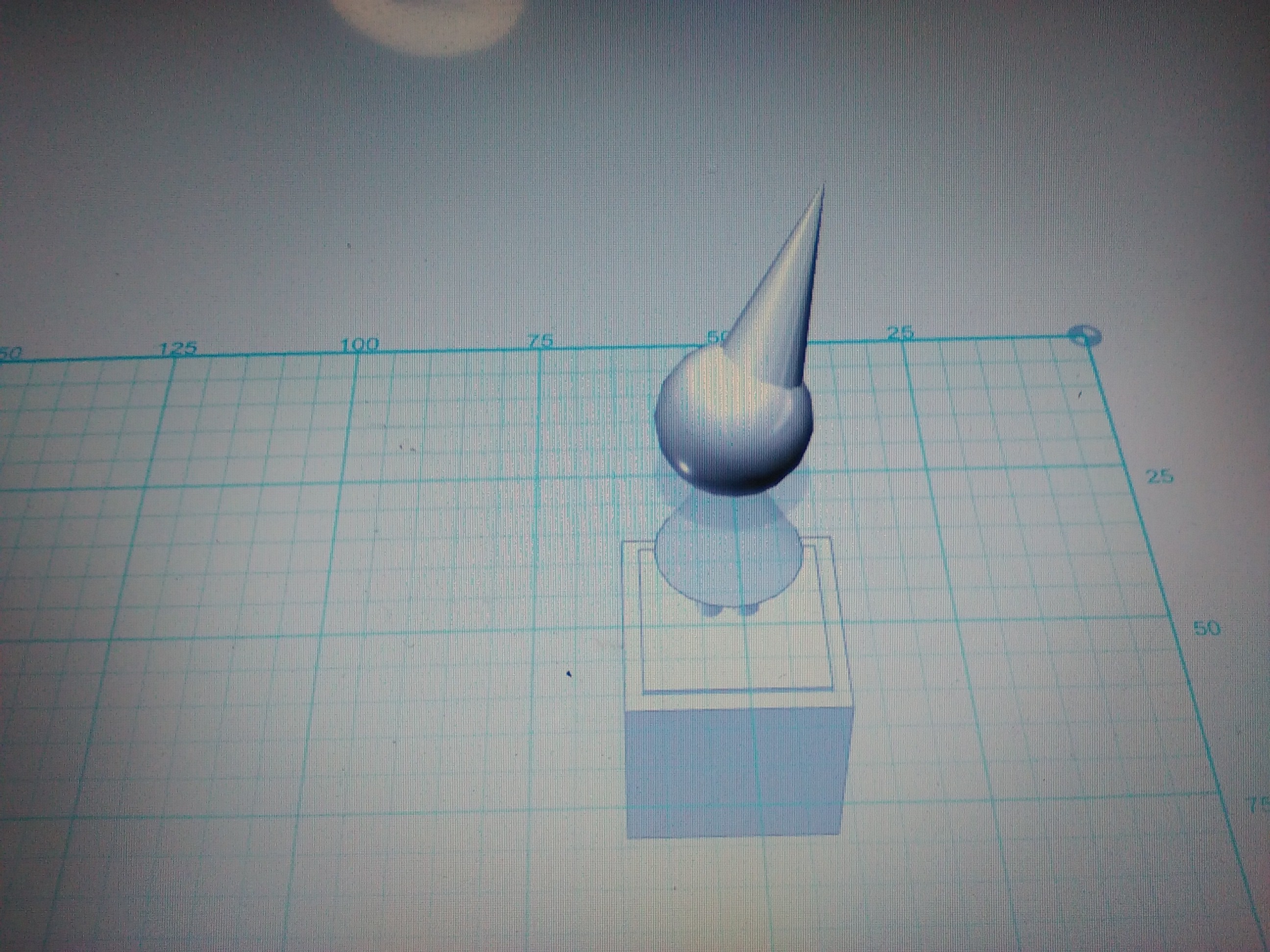Click the origin circle marker at grid corner

pyautogui.click(x=1083, y=335)
